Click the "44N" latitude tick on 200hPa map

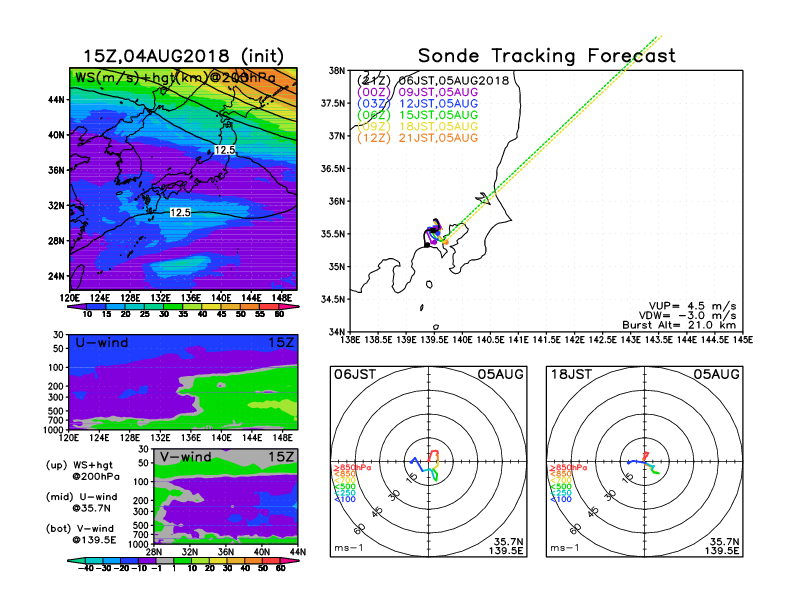tap(57, 100)
